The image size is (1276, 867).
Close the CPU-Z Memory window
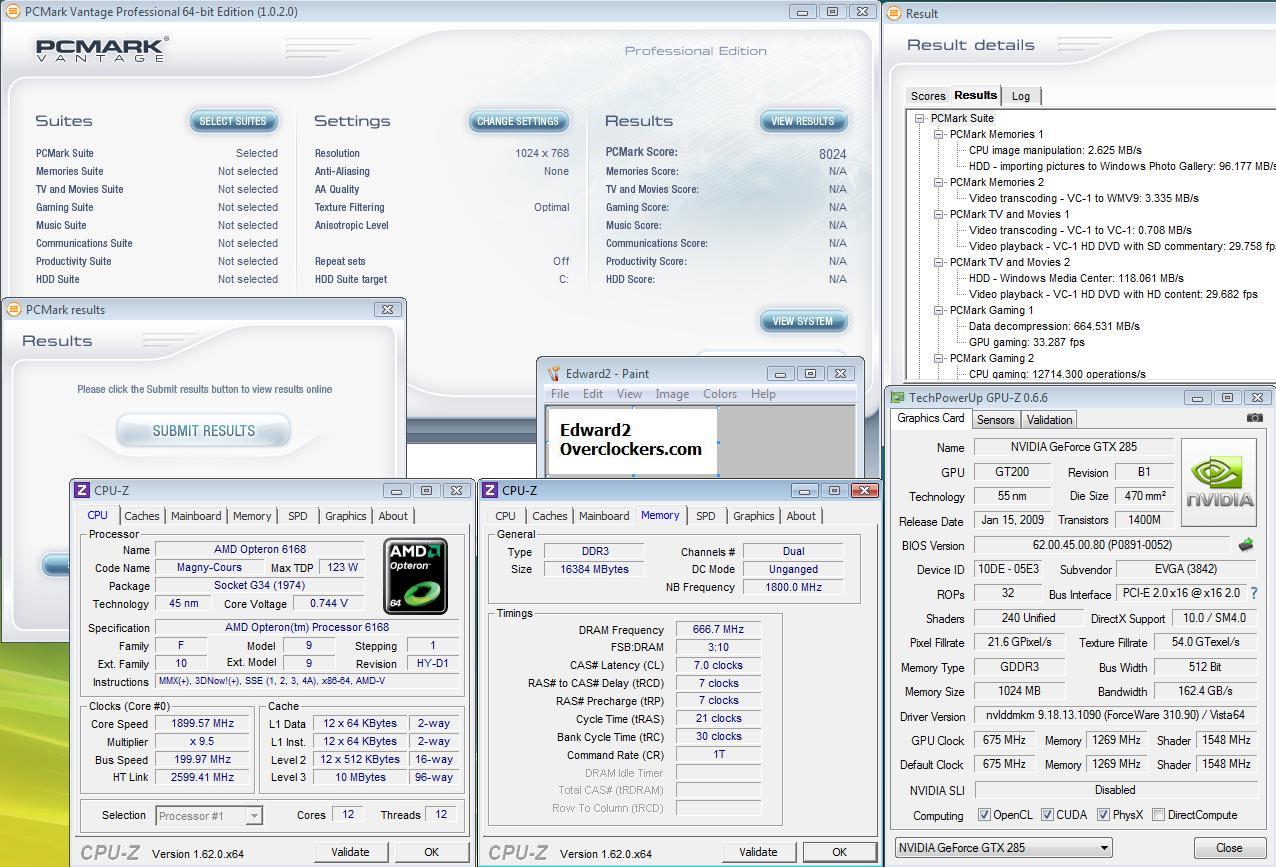point(864,490)
